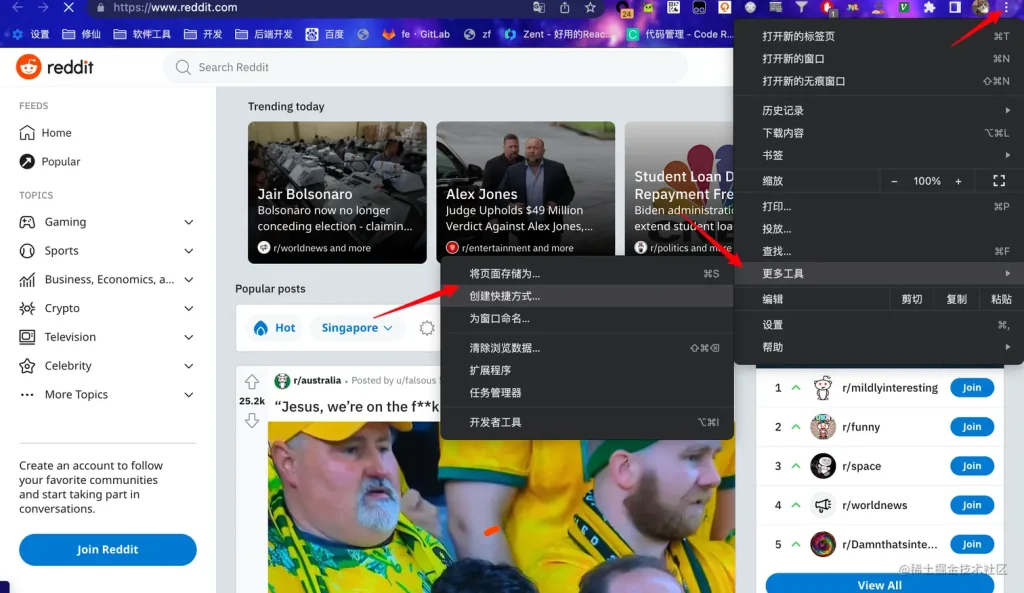The height and width of the screenshot is (593, 1024).
Task: Click the Join Reddit button
Action: tap(108, 550)
